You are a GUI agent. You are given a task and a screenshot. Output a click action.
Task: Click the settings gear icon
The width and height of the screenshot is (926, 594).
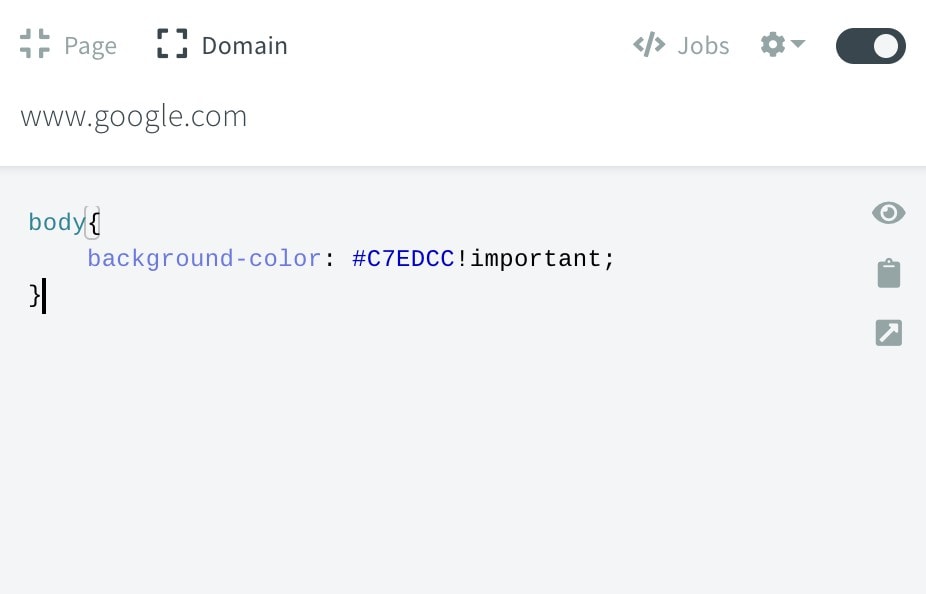pyautogui.click(x=772, y=44)
